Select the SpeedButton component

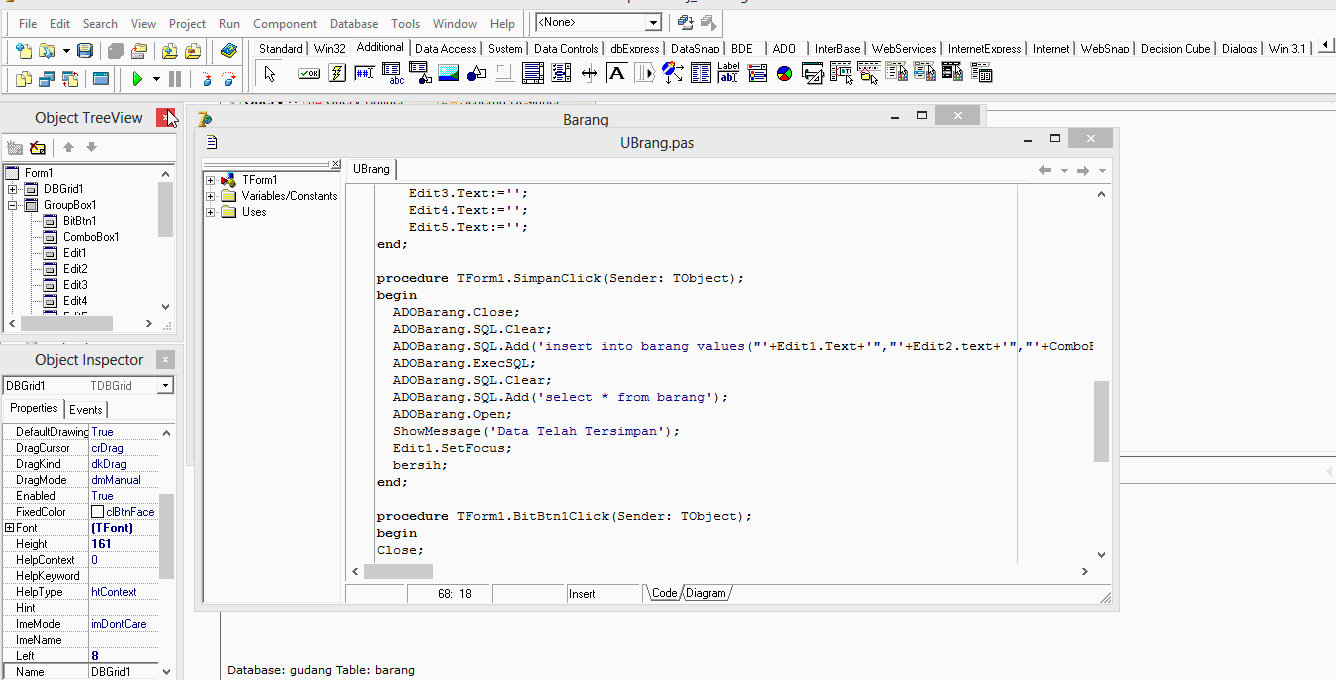(x=337, y=72)
